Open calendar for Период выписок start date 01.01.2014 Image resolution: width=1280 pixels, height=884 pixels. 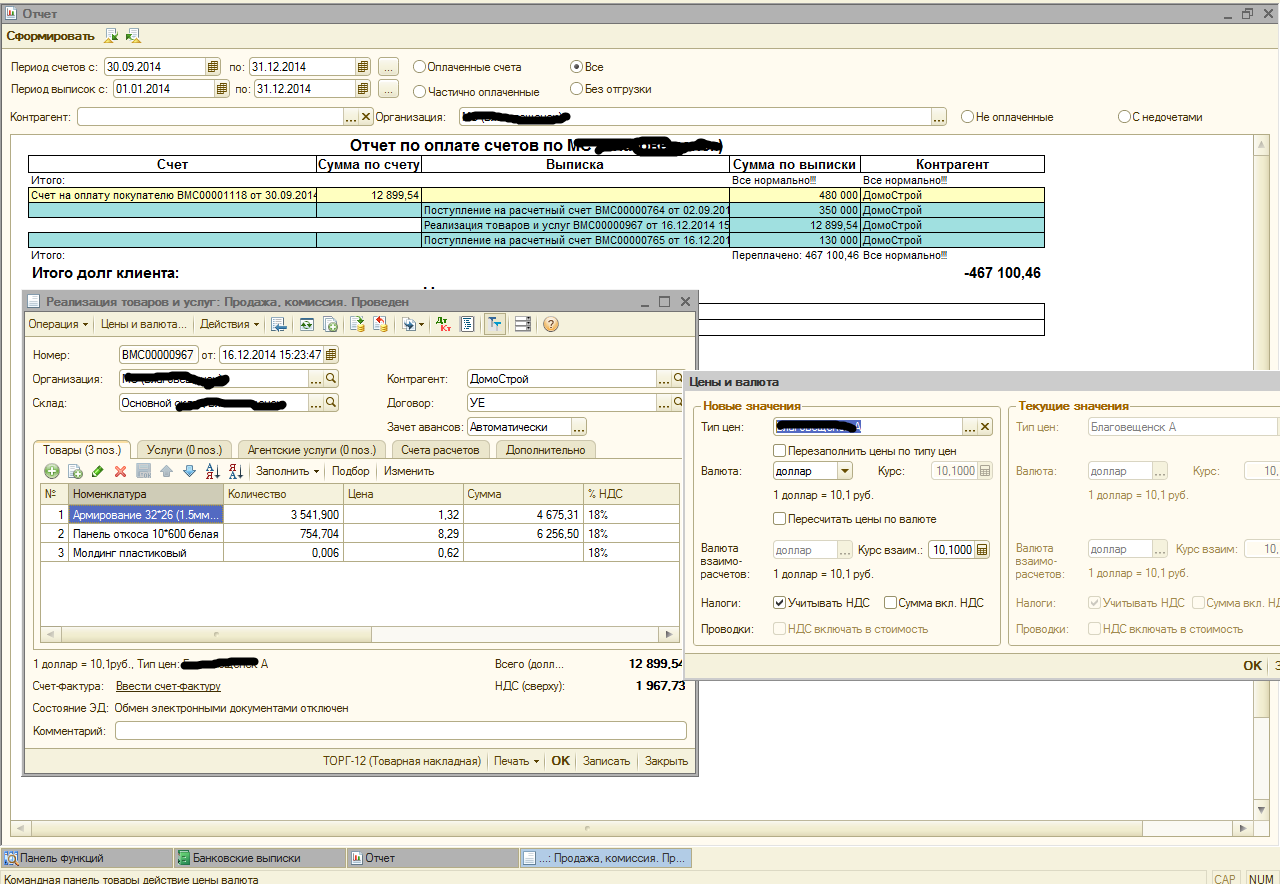[221, 89]
